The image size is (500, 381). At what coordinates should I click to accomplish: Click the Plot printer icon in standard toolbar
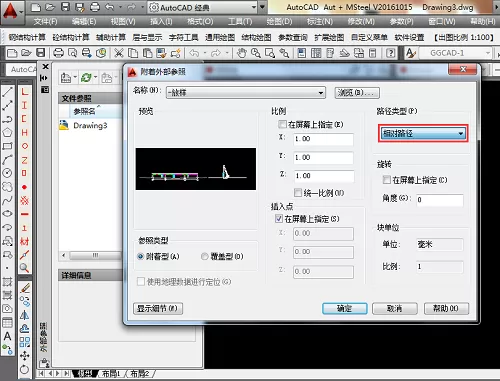[58, 53]
